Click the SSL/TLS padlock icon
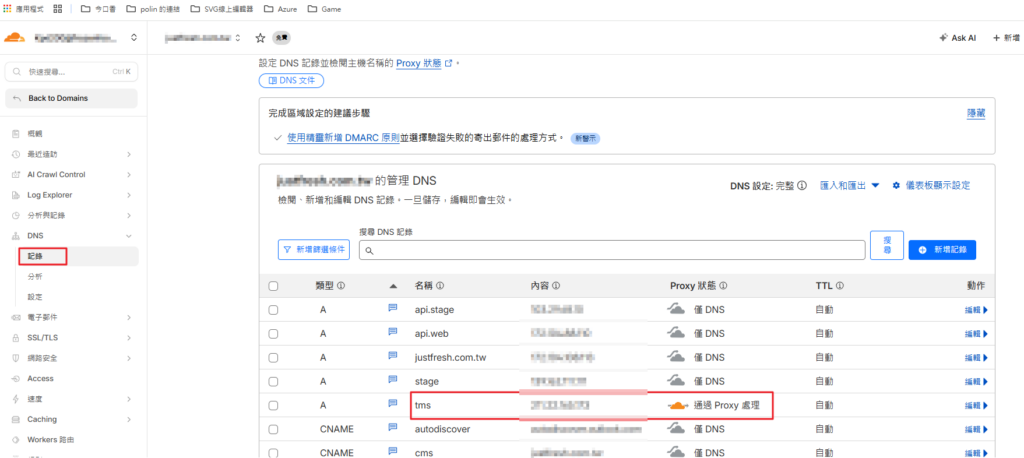1024x458 pixels. 16,338
